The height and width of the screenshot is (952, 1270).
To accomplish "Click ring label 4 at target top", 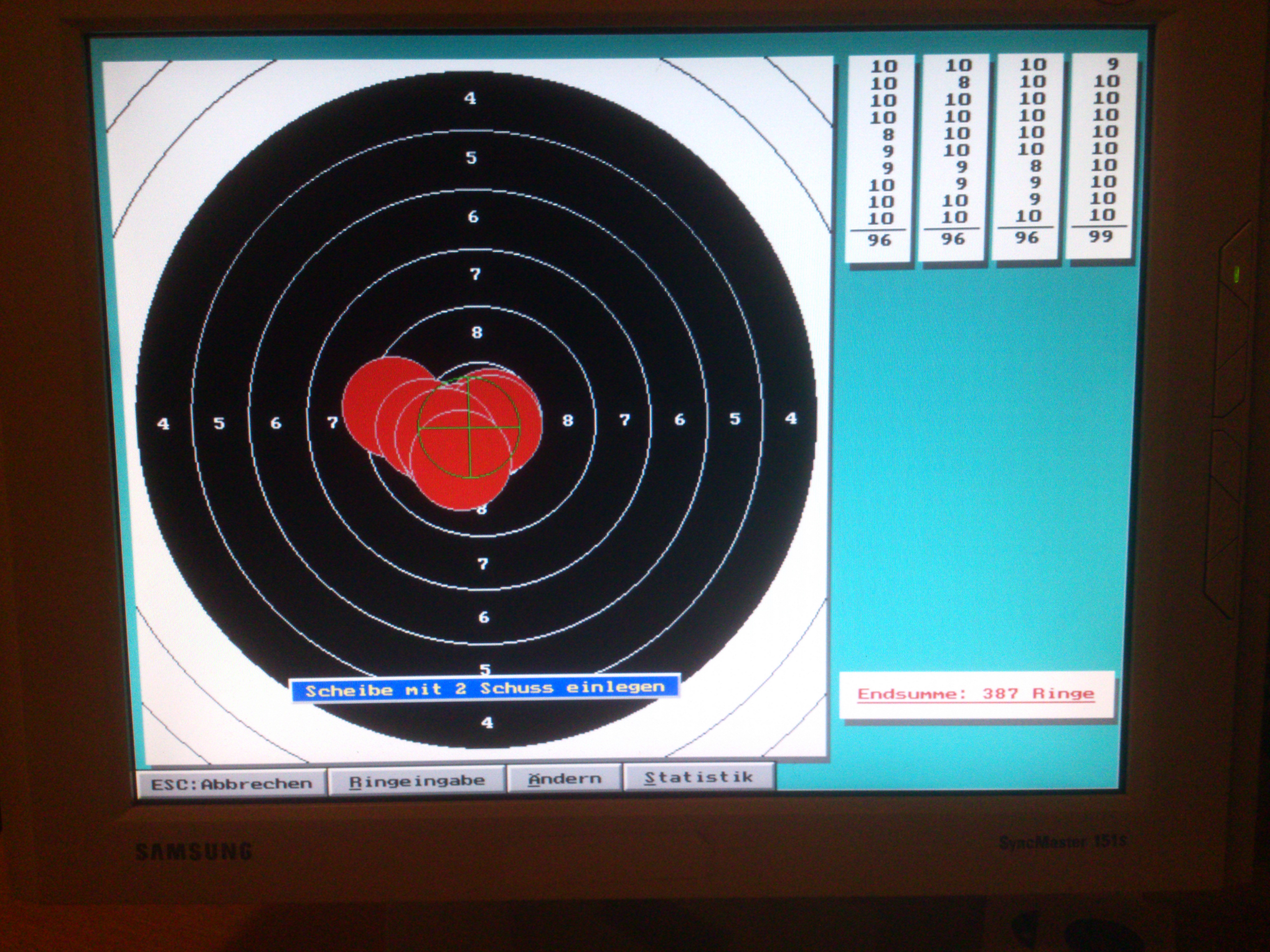I will pyautogui.click(x=470, y=99).
